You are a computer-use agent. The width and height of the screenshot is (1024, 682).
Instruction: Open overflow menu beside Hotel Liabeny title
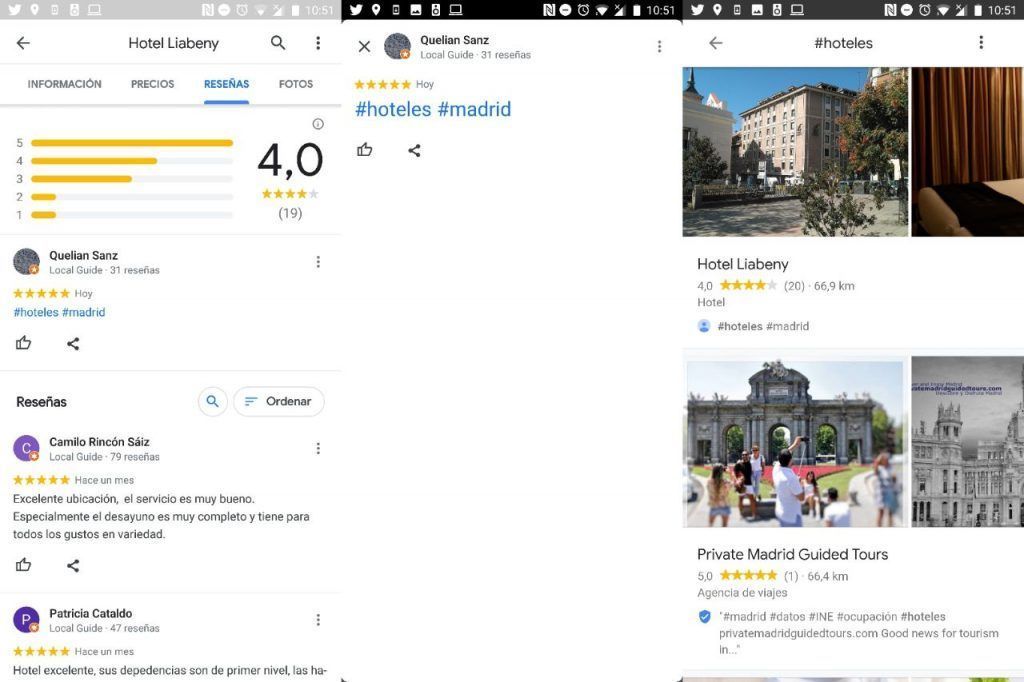coord(318,43)
